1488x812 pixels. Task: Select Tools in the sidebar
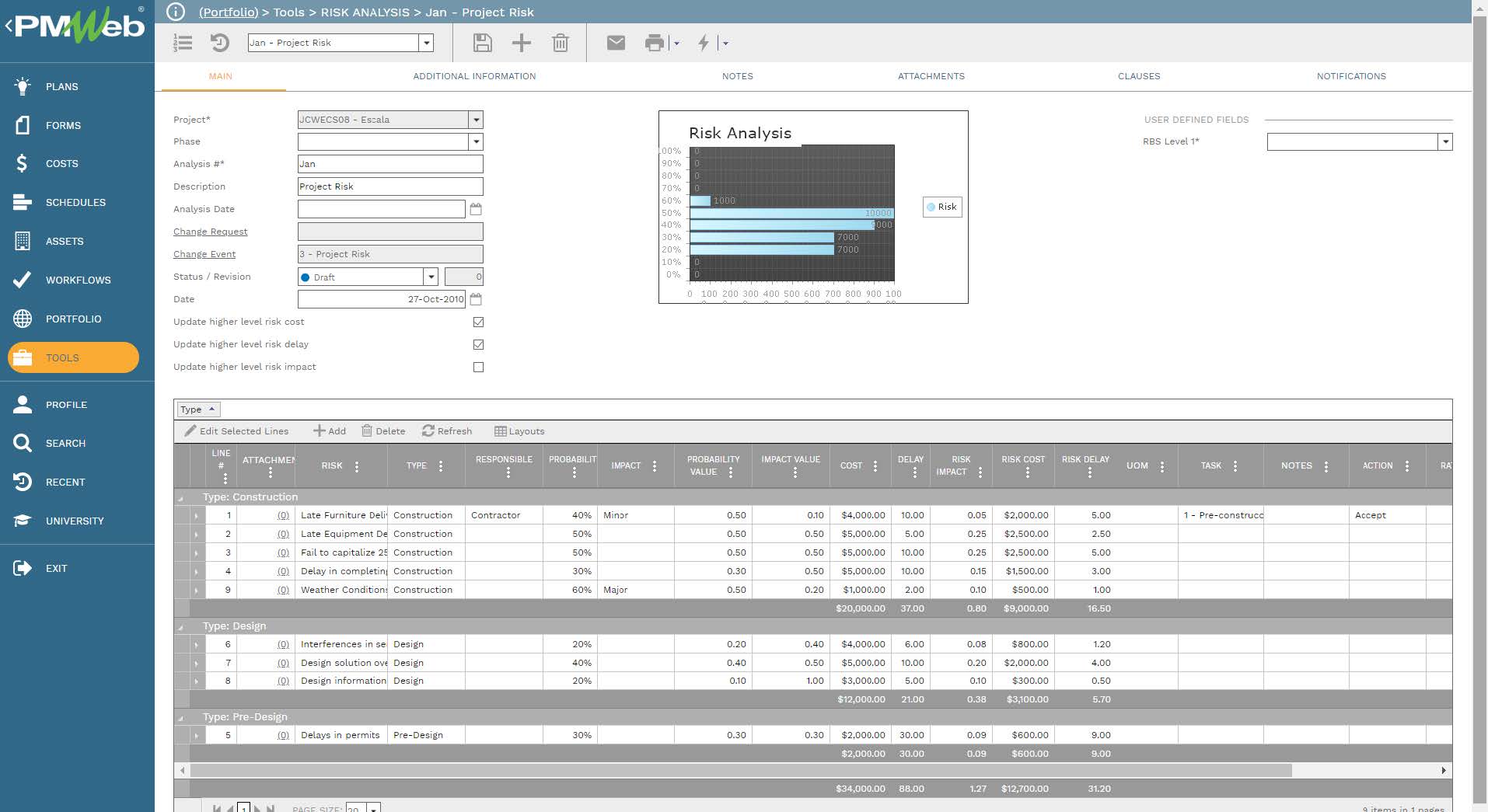(73, 357)
